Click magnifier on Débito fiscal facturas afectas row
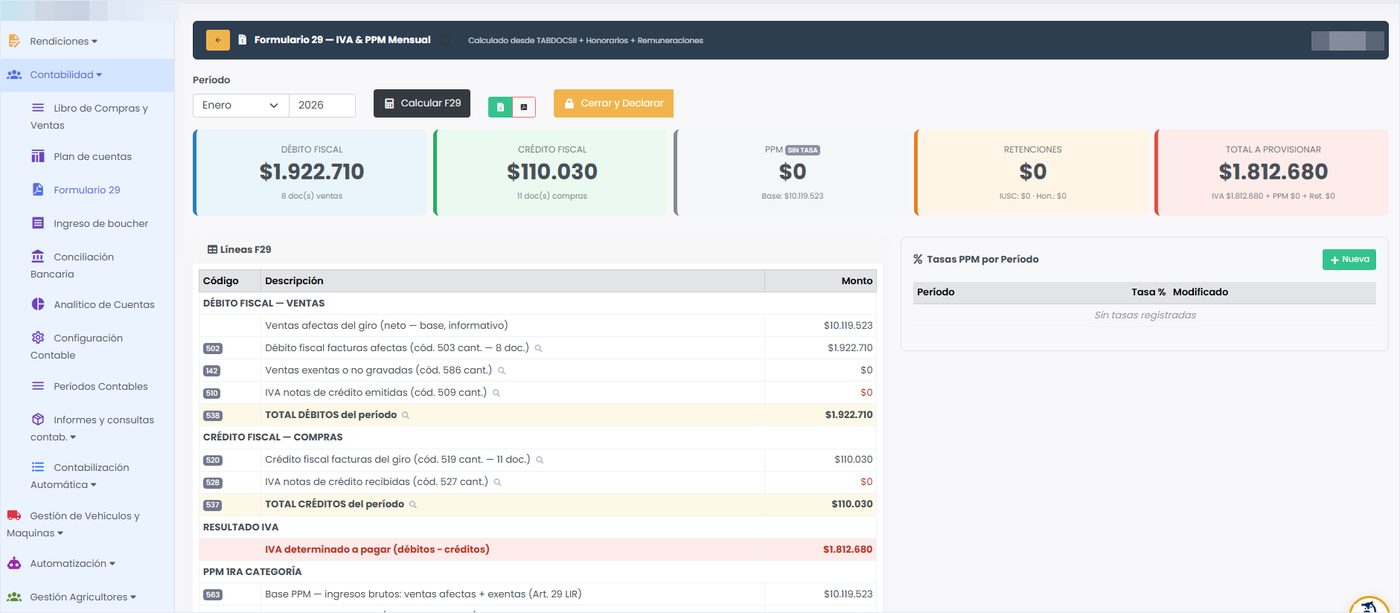Image resolution: width=1400 pixels, height=613 pixels. point(538,349)
